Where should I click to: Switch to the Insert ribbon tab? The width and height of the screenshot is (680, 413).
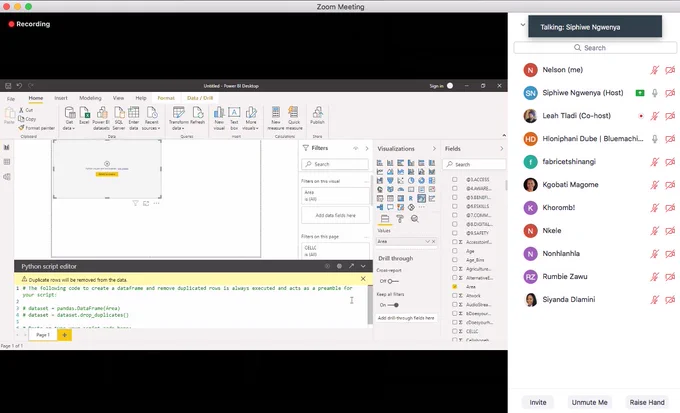point(61,98)
